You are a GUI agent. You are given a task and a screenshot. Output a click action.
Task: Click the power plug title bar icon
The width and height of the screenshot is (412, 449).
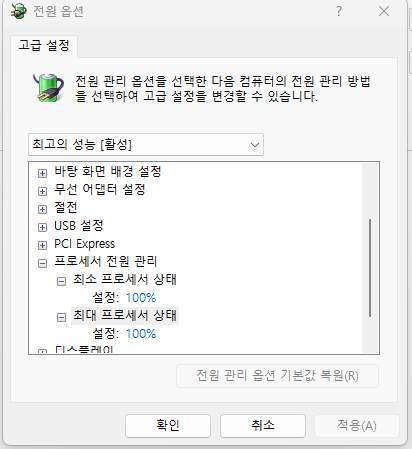click(18, 11)
